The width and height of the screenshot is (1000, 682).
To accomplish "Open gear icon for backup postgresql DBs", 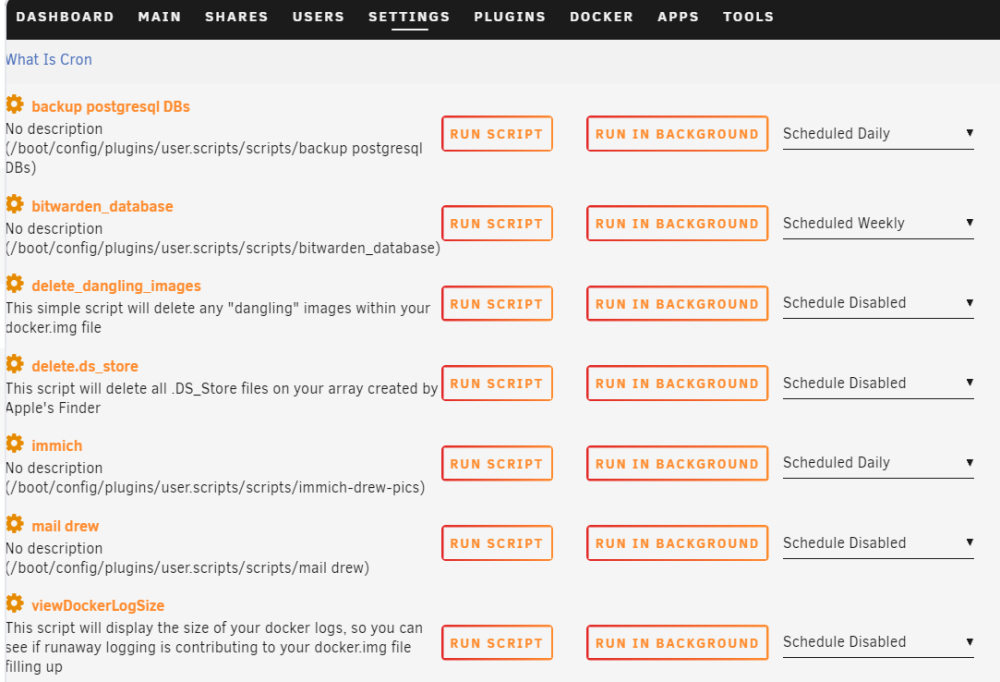I will tap(15, 104).
